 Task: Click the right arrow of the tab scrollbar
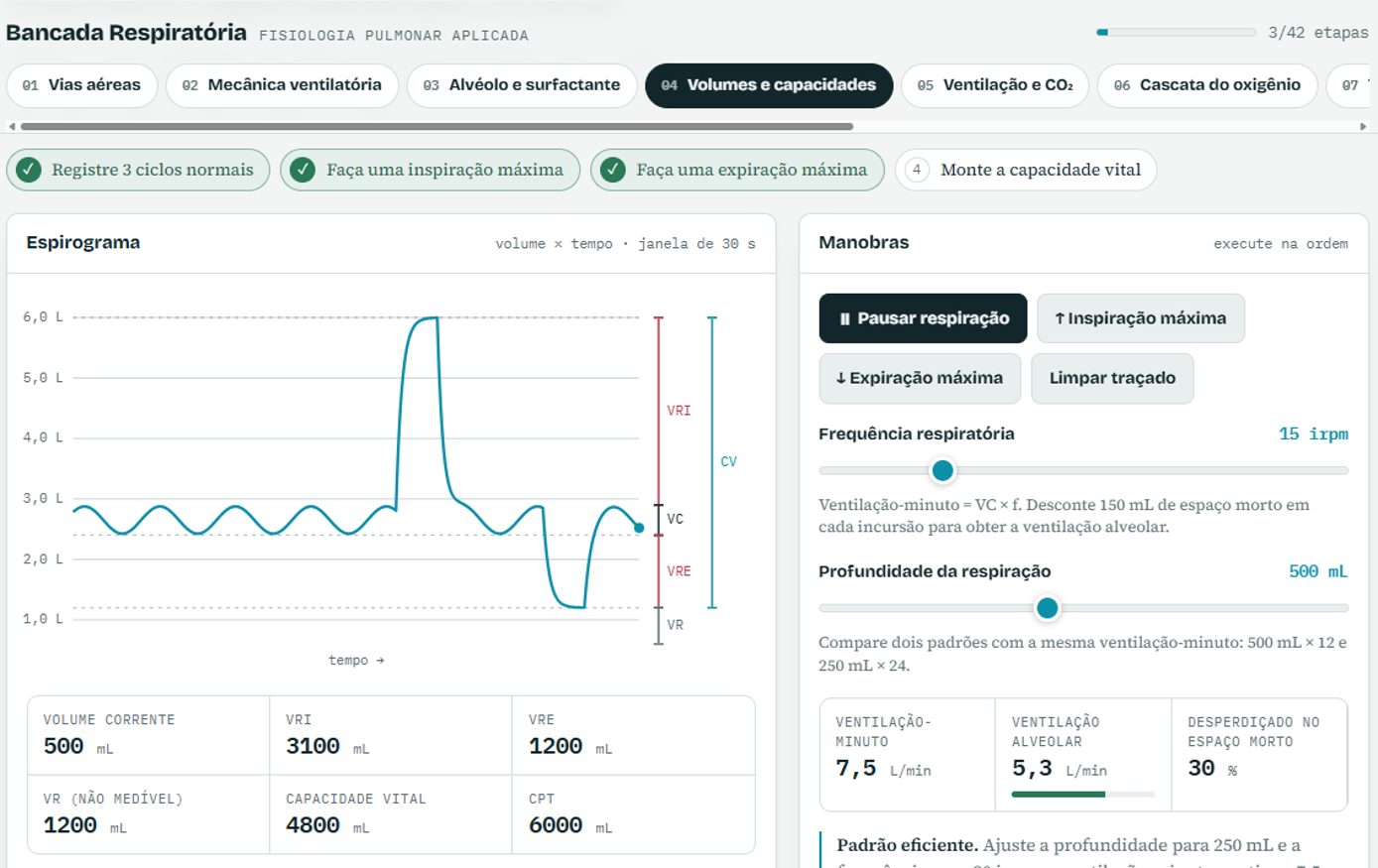[x=1363, y=127]
